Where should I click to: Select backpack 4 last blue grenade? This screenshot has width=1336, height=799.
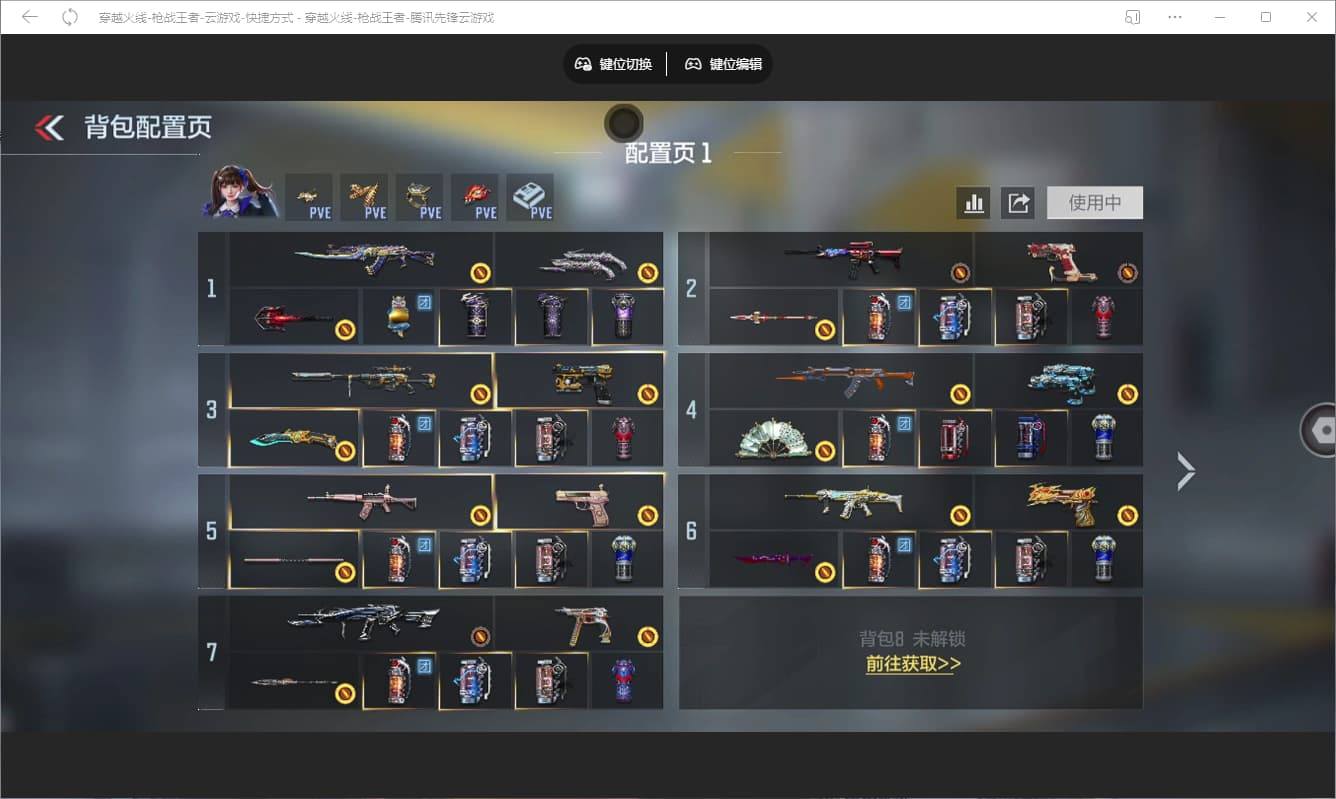(1107, 439)
